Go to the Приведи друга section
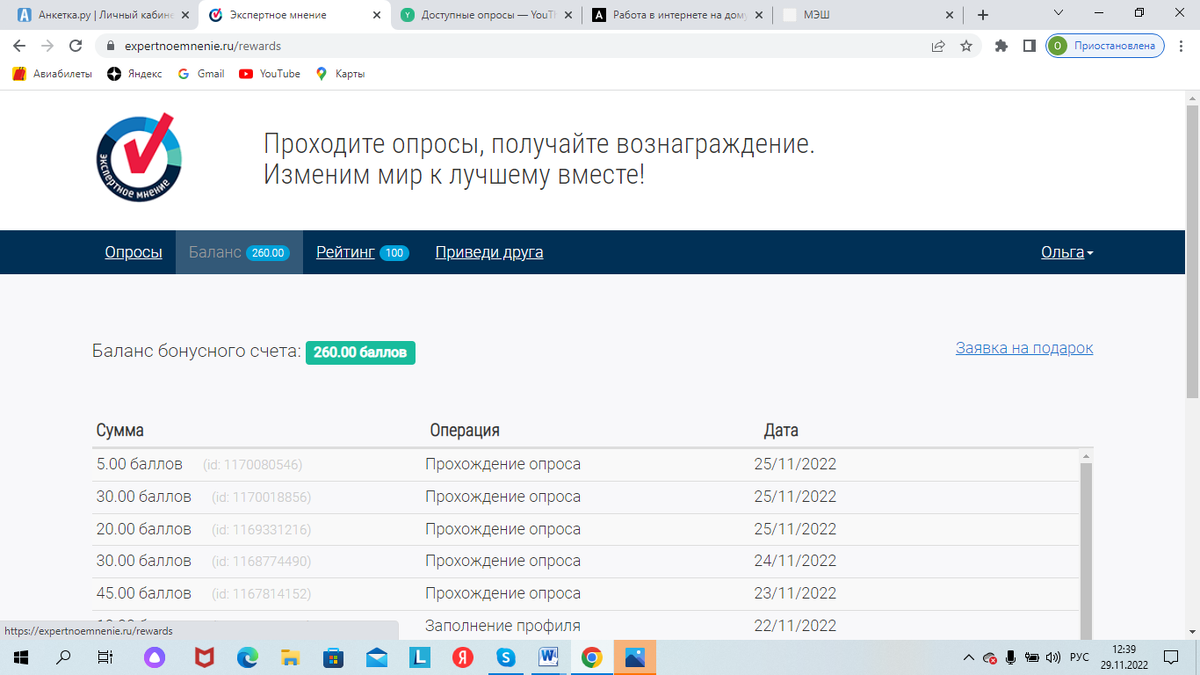 (x=488, y=252)
